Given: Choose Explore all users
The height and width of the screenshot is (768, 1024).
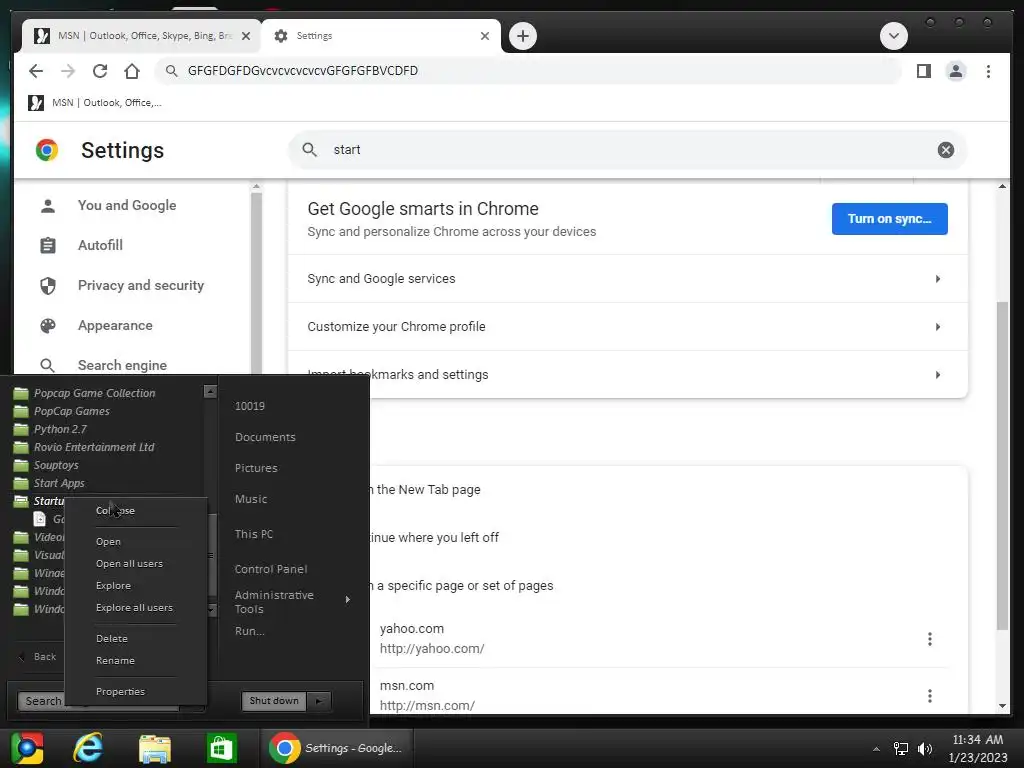Looking at the screenshot, I should (136, 608).
